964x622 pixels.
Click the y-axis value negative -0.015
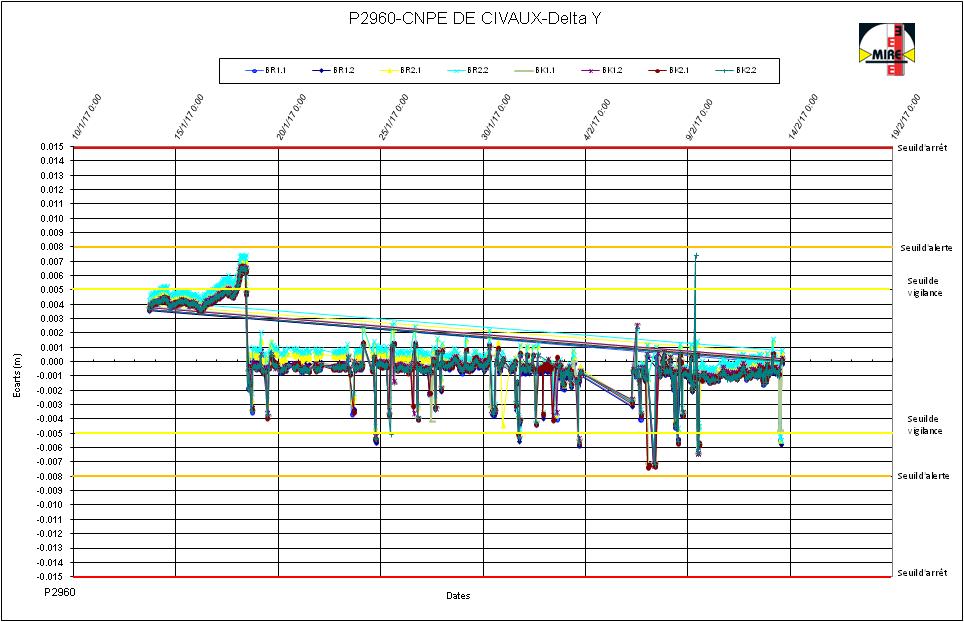tap(50, 577)
